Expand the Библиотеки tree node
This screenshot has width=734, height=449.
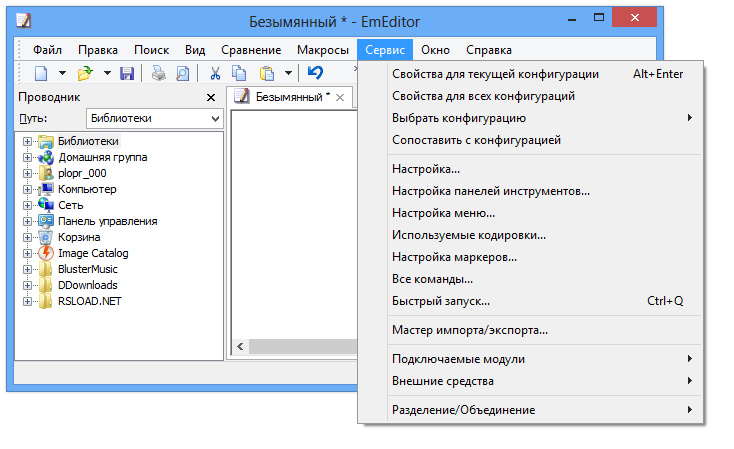click(28, 141)
